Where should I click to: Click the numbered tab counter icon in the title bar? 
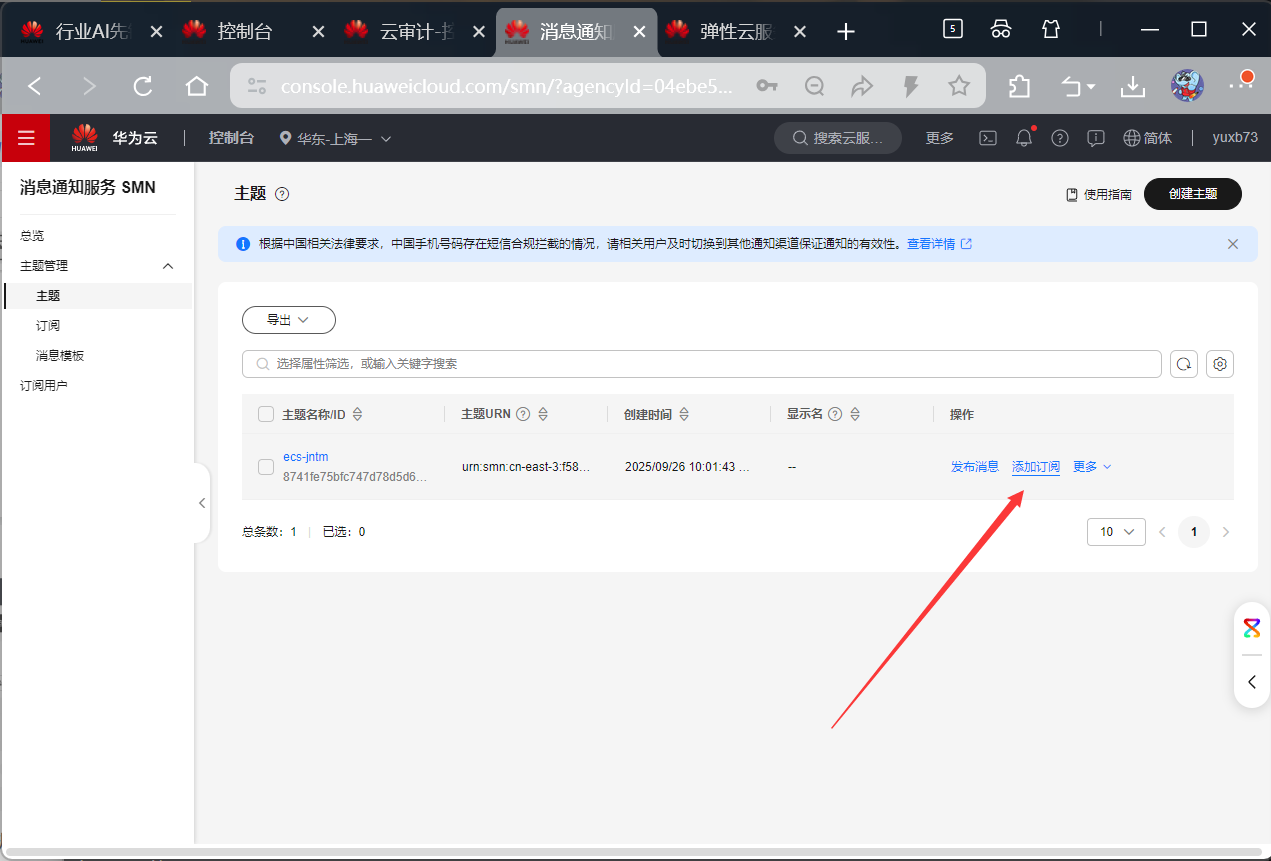coord(953,30)
